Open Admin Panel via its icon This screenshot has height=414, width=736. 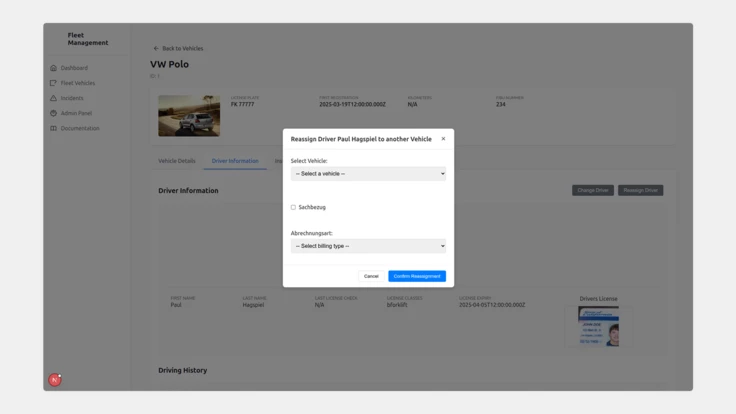point(54,113)
